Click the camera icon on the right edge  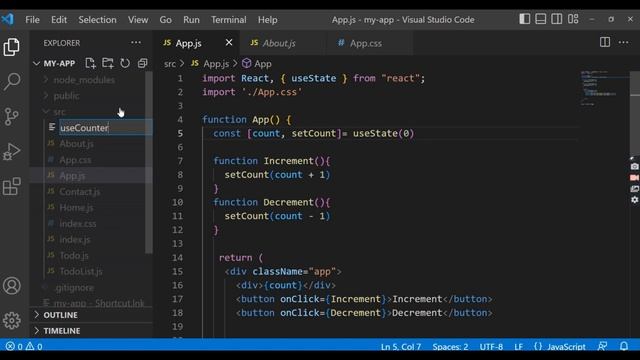coord(634,167)
